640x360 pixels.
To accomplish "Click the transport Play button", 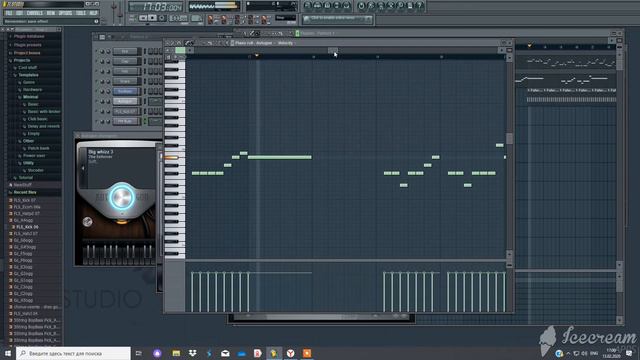I will point(143,18).
